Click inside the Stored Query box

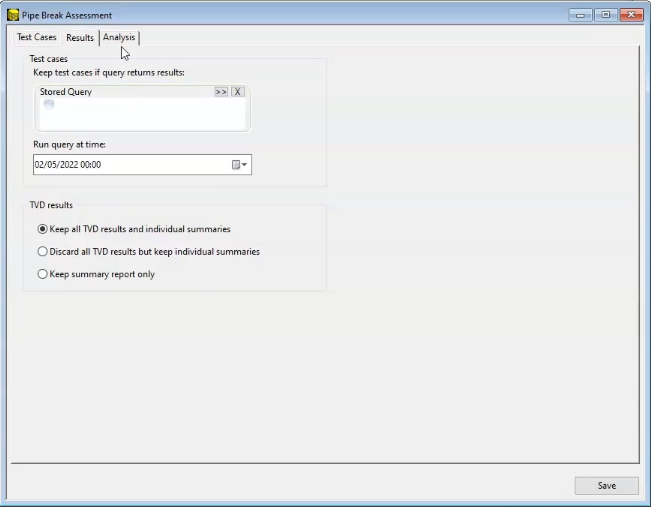(142, 114)
